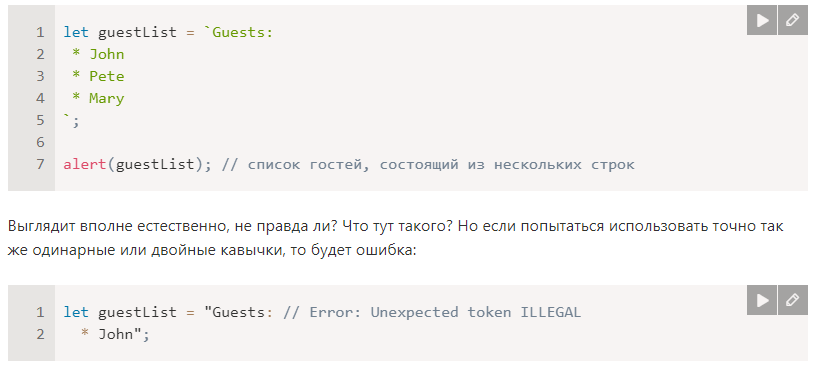This screenshot has height=369, width=819.
Task: Click the * John line in first block
Action: tap(98, 54)
